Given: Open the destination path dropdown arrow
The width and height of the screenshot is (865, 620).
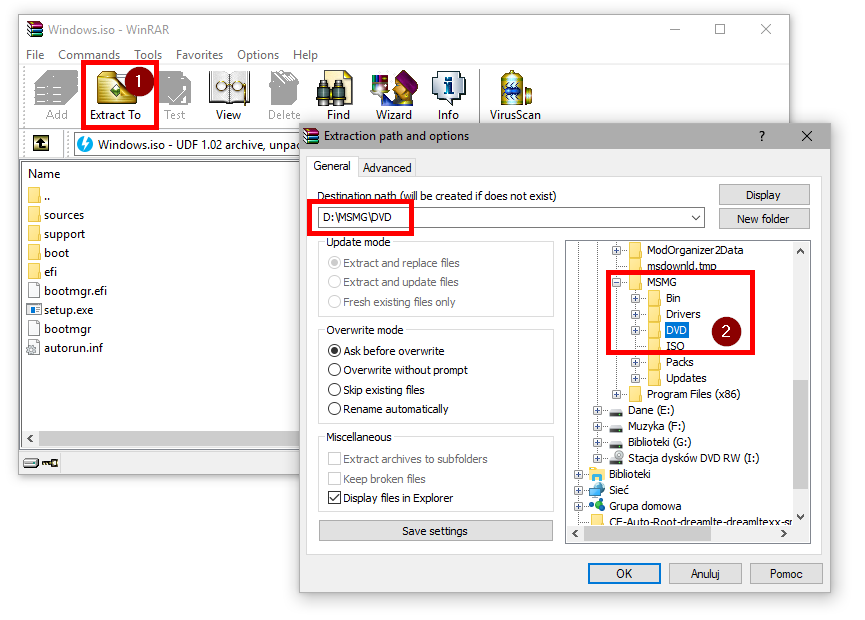Looking at the screenshot, I should 696,218.
